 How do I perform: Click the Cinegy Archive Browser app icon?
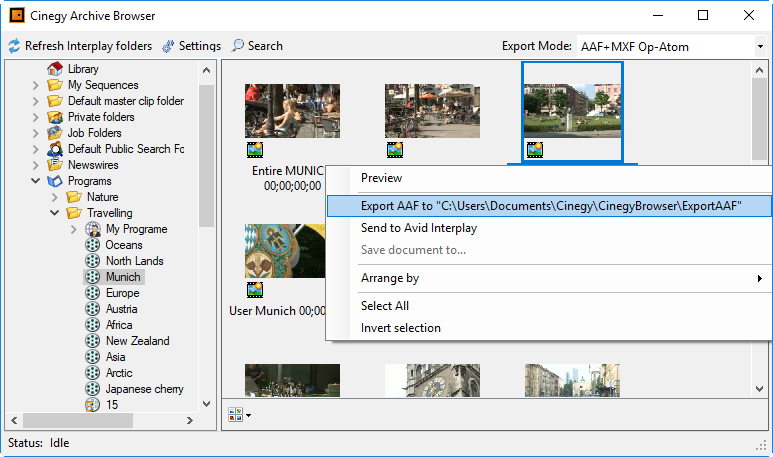tap(17, 16)
